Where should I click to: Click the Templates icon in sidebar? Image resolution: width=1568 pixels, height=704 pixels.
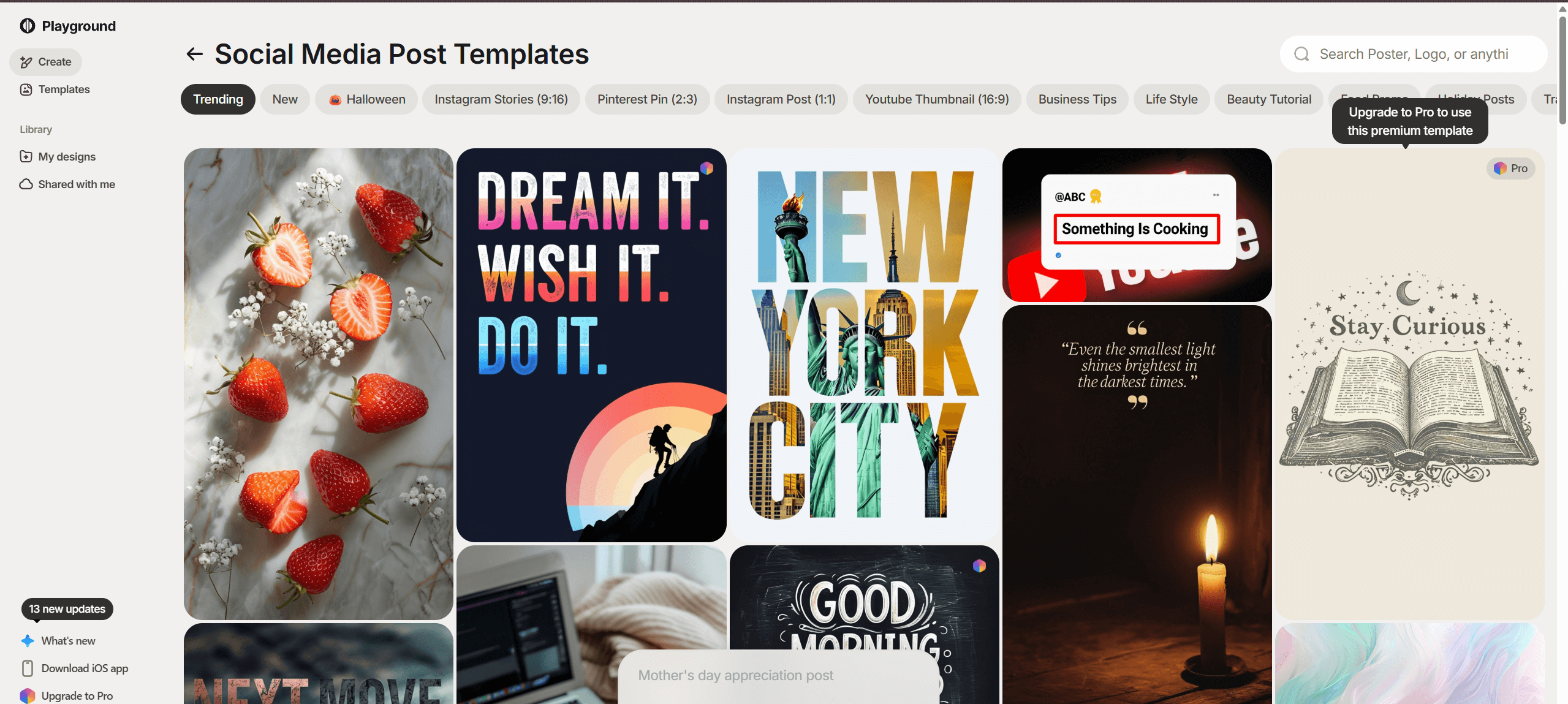coord(26,89)
